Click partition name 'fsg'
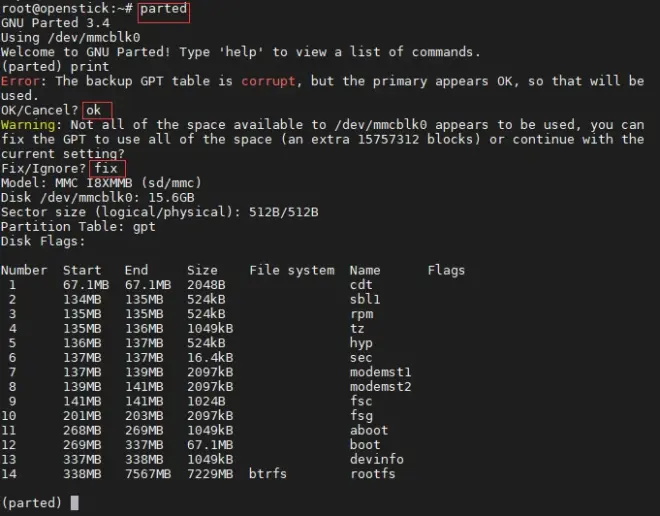 point(361,416)
